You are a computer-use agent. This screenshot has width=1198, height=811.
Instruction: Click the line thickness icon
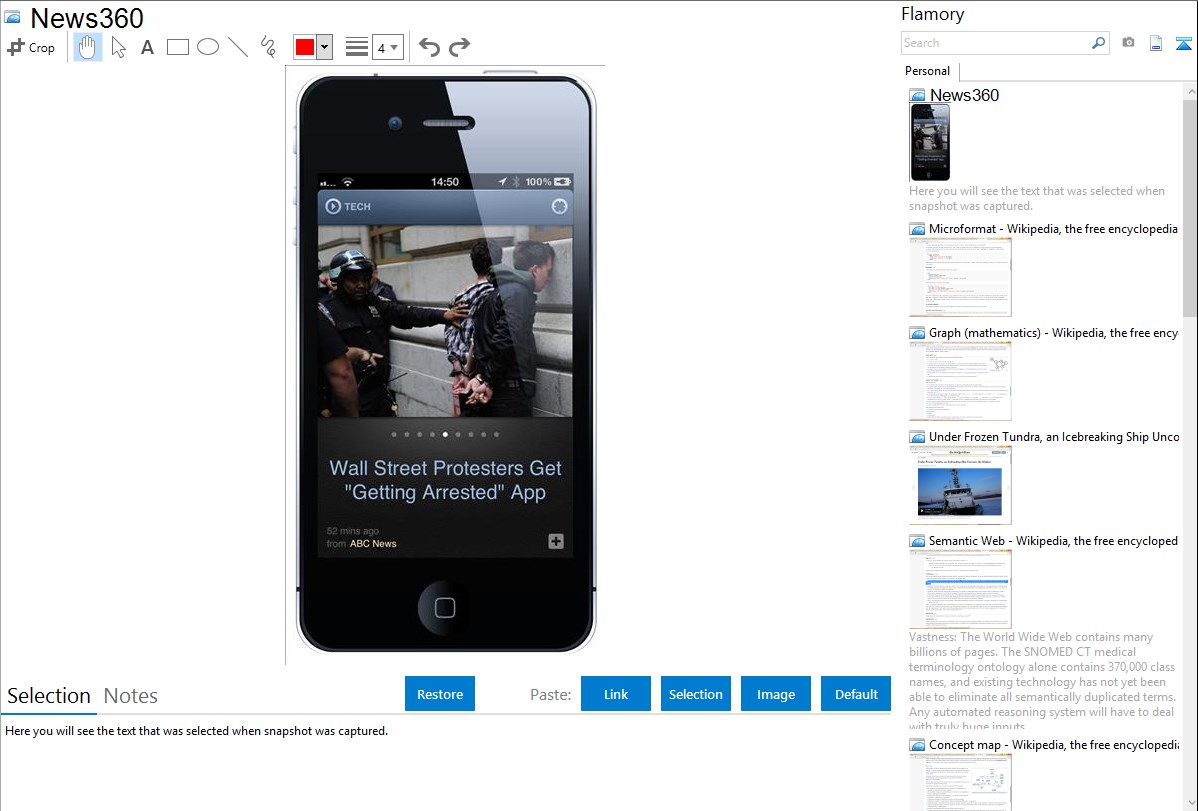[357, 47]
